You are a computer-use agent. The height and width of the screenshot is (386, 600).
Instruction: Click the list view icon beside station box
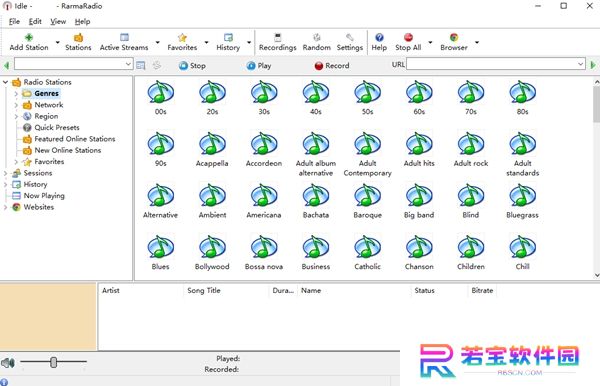pyautogui.click(x=141, y=65)
